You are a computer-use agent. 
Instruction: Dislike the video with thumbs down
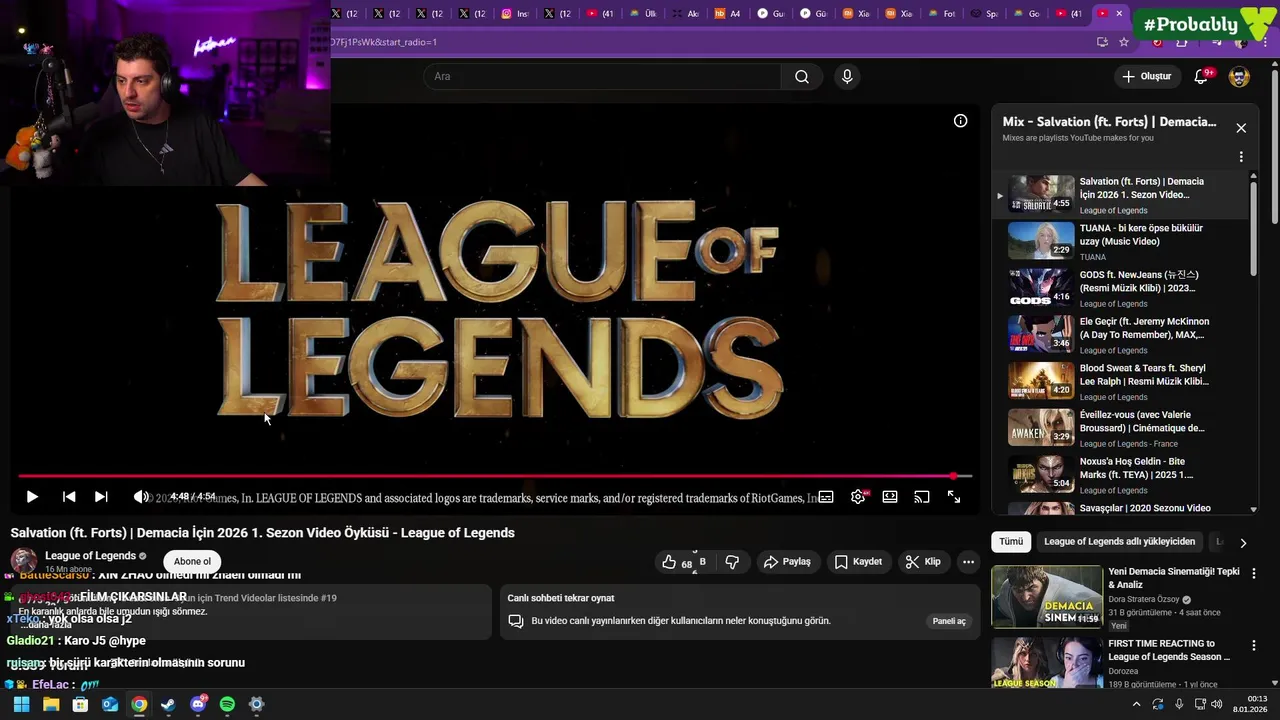732,562
